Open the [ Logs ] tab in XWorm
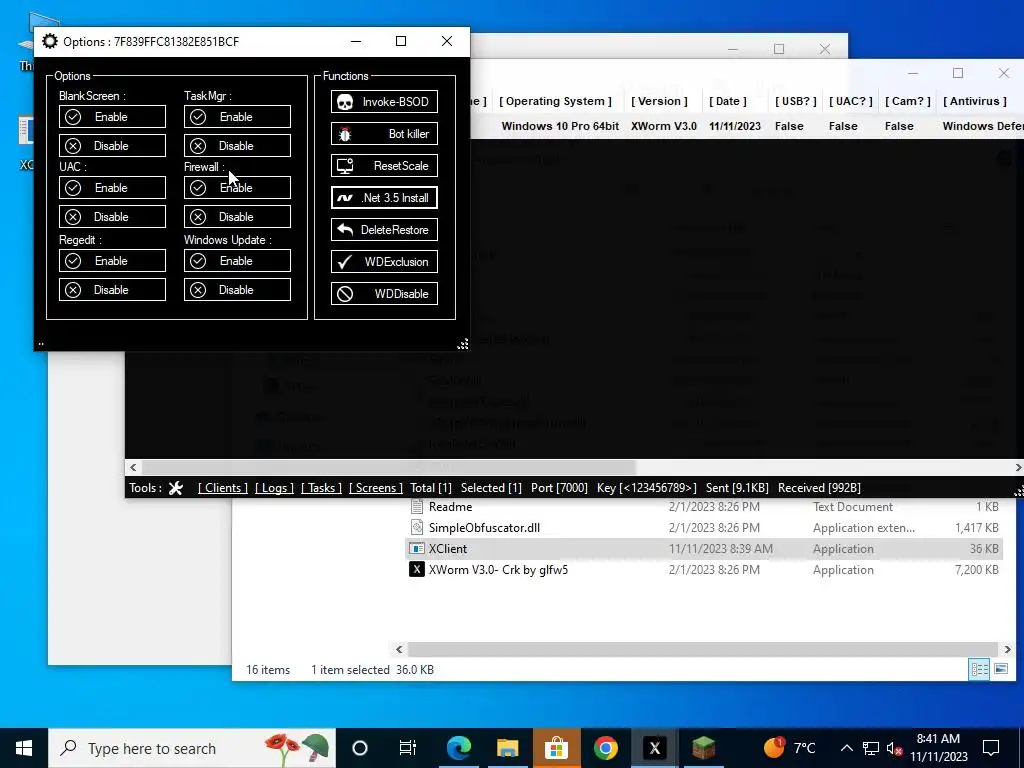The height and width of the screenshot is (768, 1024). coord(274,488)
